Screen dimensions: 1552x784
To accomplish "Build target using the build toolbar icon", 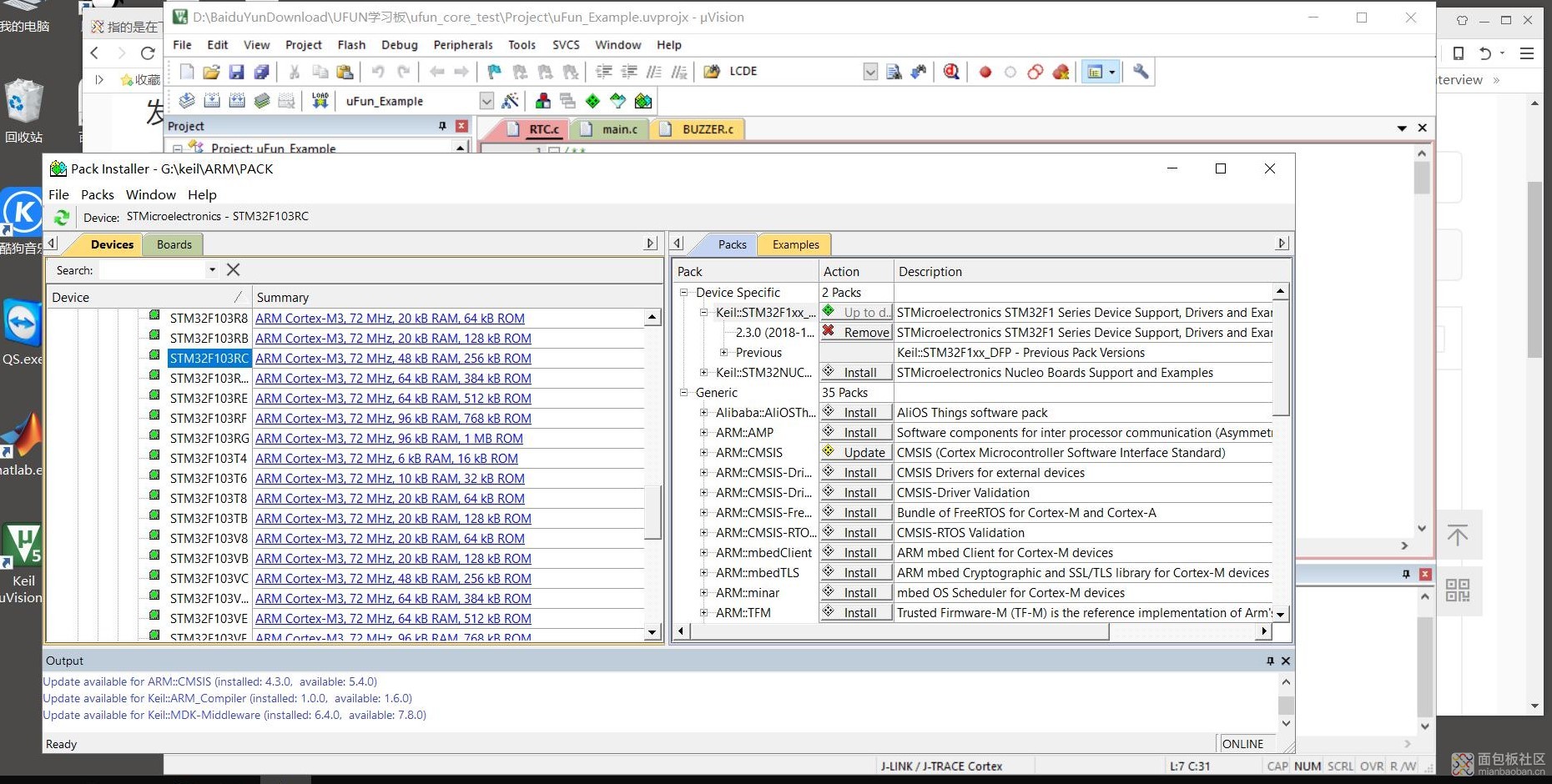I will 212,101.
